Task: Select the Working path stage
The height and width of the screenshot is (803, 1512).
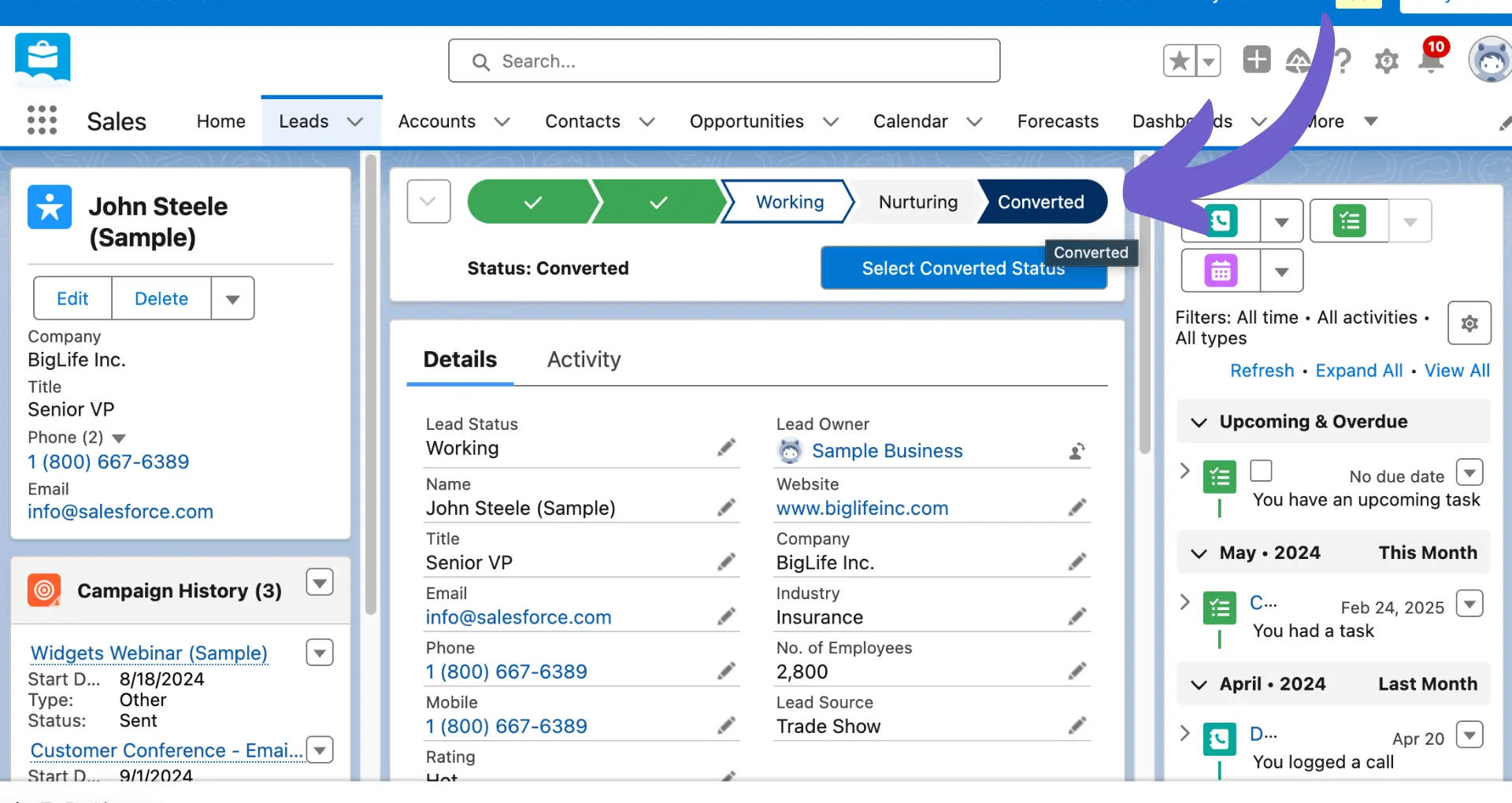Action: (x=789, y=202)
